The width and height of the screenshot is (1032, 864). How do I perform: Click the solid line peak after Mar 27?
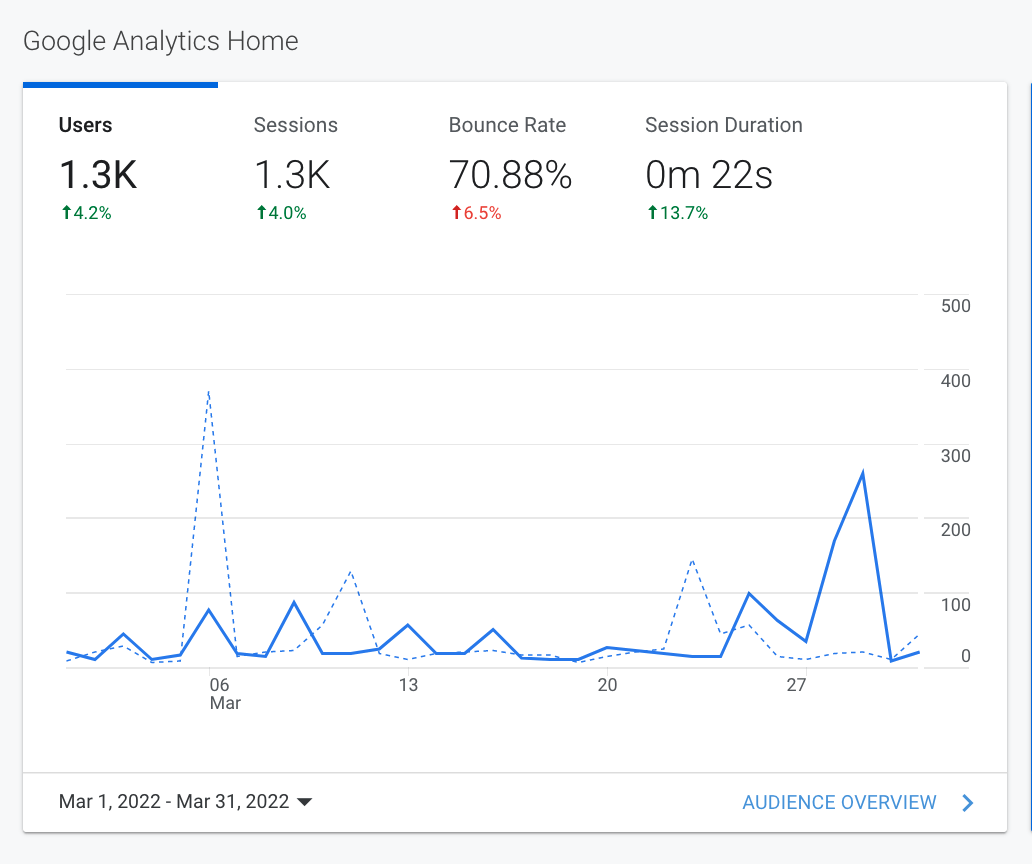pyautogui.click(x=863, y=472)
